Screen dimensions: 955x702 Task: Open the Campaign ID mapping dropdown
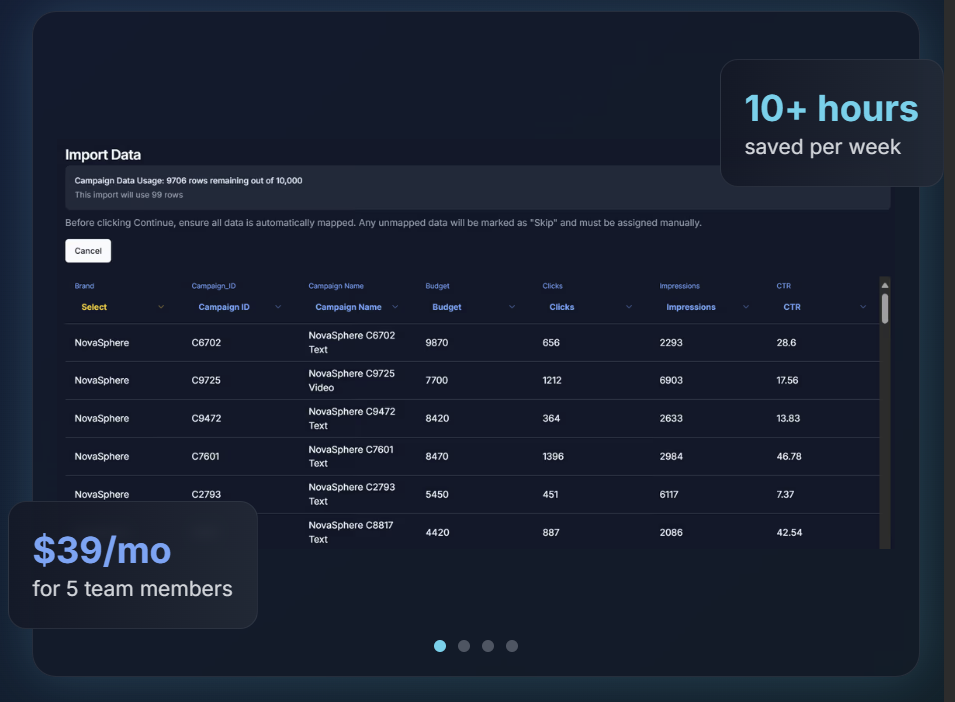click(x=277, y=307)
